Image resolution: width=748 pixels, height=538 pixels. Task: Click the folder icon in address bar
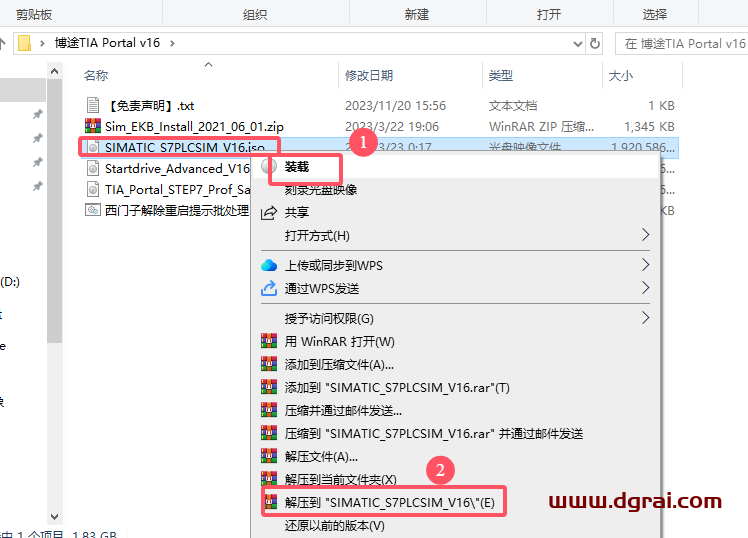[24, 43]
